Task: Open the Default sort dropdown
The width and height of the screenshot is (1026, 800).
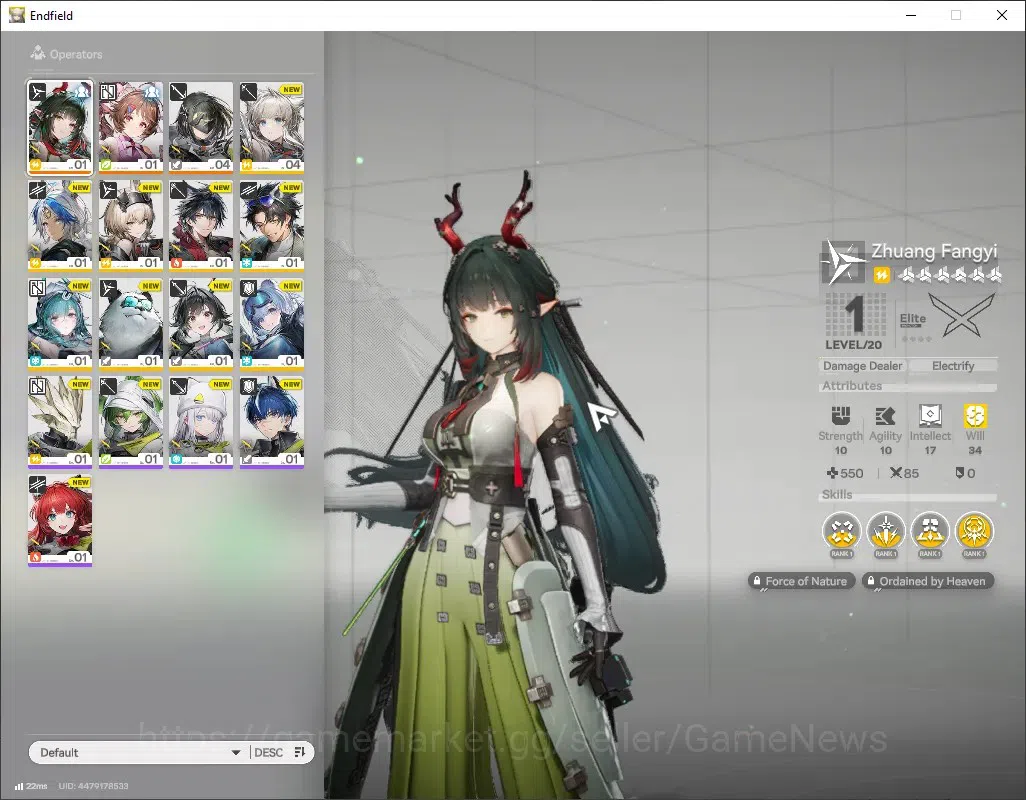Action: [139, 752]
